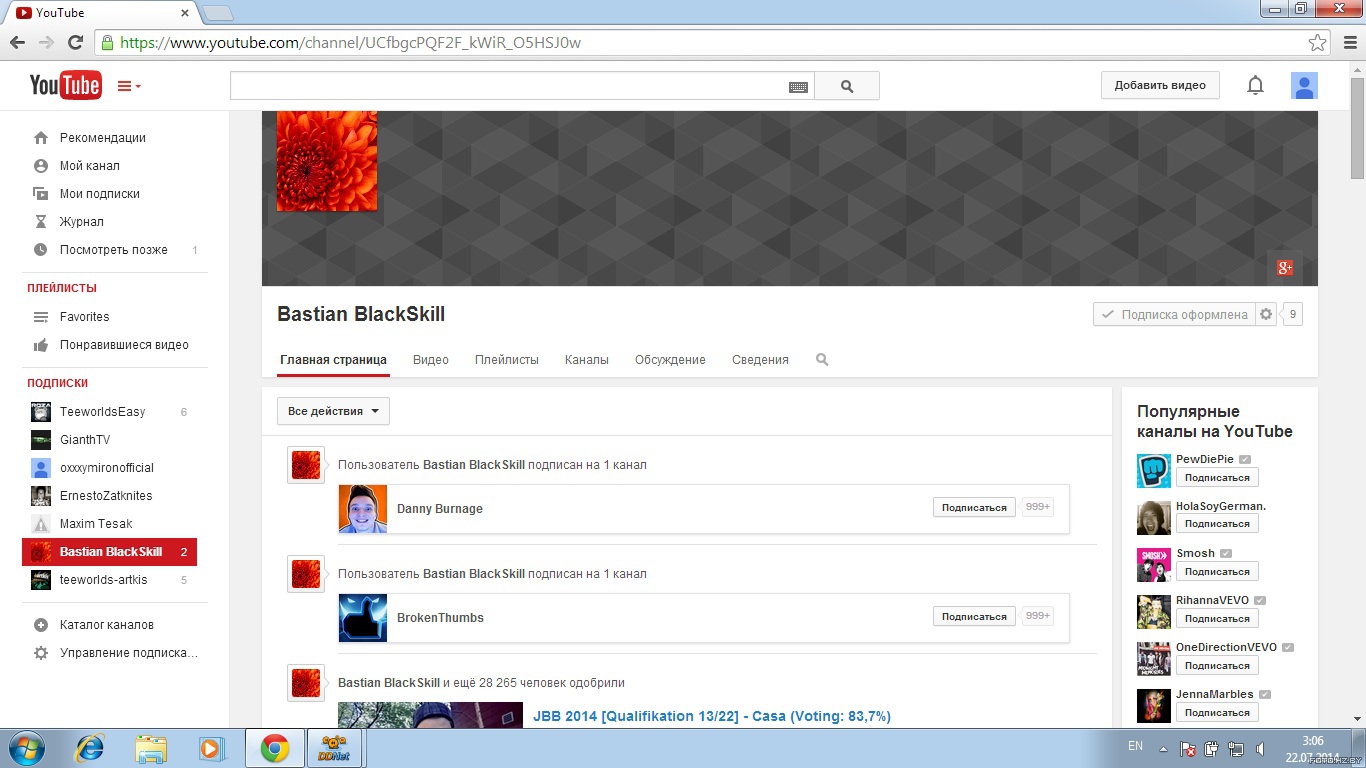Switch to the Плейлисты tab
1366x768 pixels.
pyautogui.click(x=507, y=360)
